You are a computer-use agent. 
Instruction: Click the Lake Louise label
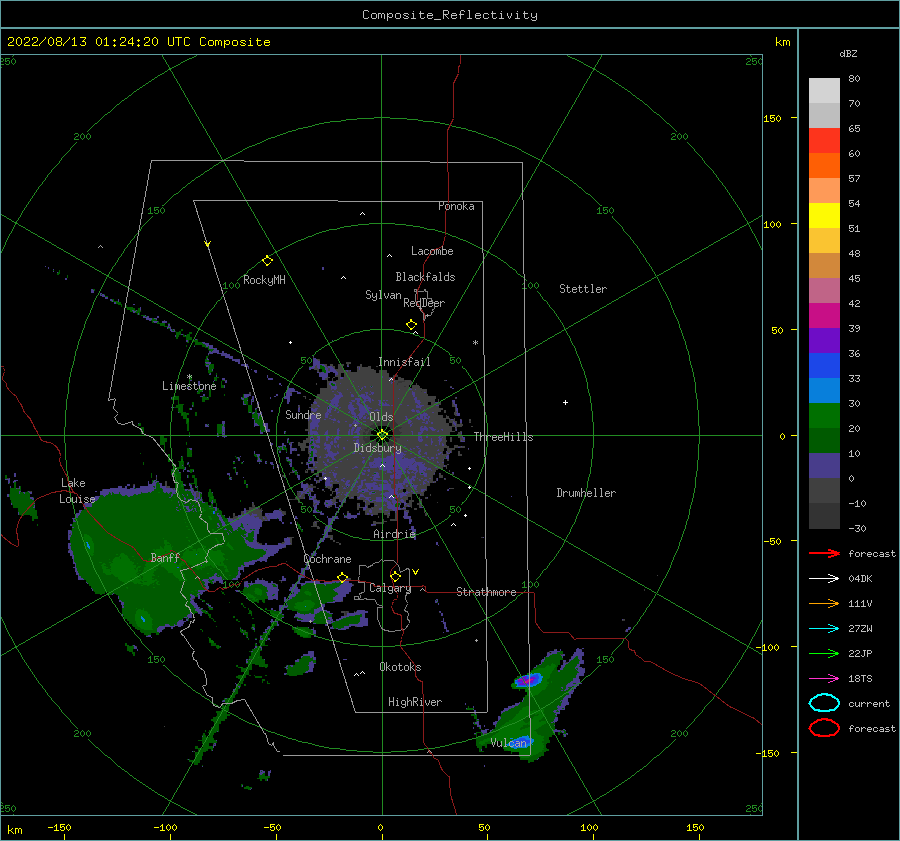(77, 491)
